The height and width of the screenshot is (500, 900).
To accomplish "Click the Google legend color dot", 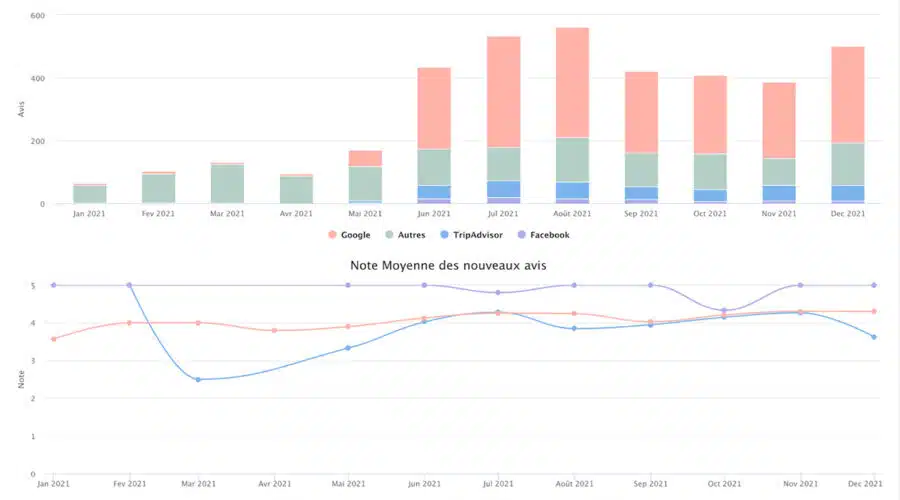I will (332, 235).
